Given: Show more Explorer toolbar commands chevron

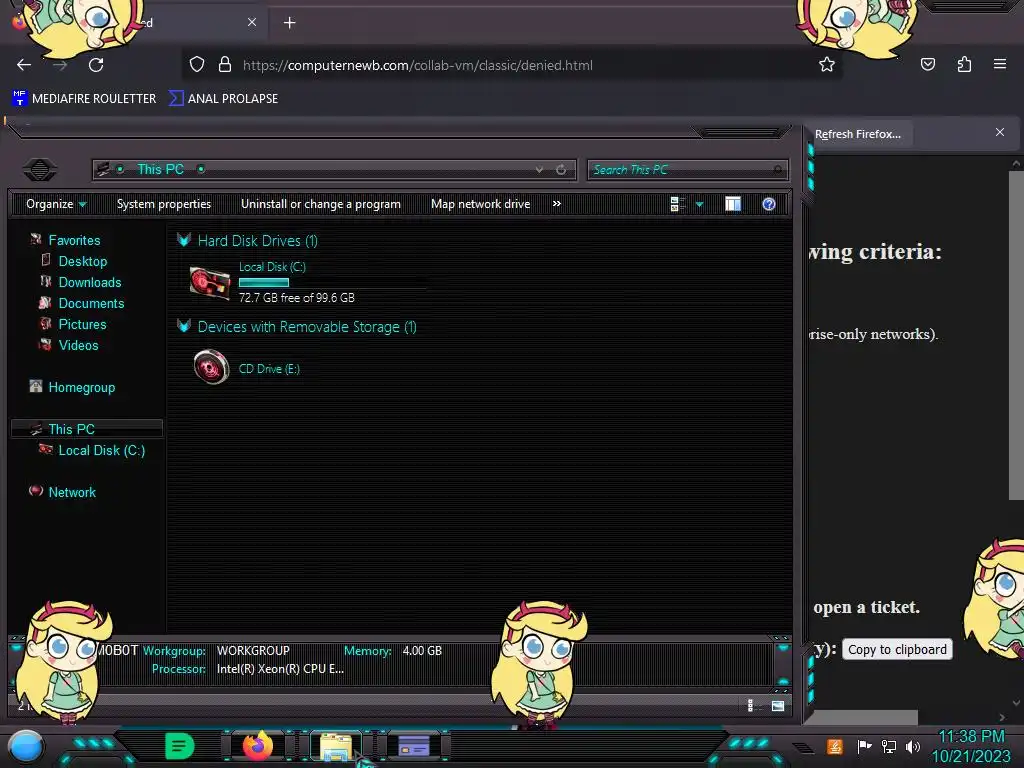Looking at the screenshot, I should [x=556, y=204].
